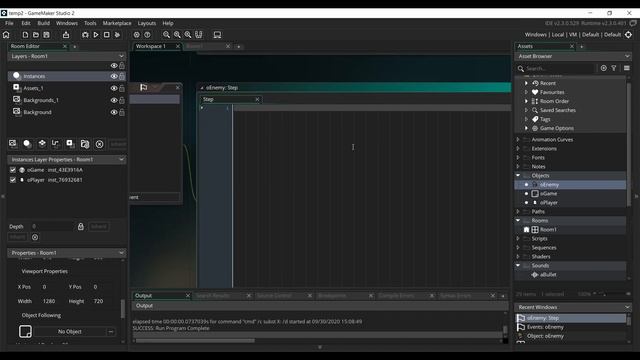Screen dimensions: 640x360
Task: Run the game with the play icon
Action: tap(96, 35)
